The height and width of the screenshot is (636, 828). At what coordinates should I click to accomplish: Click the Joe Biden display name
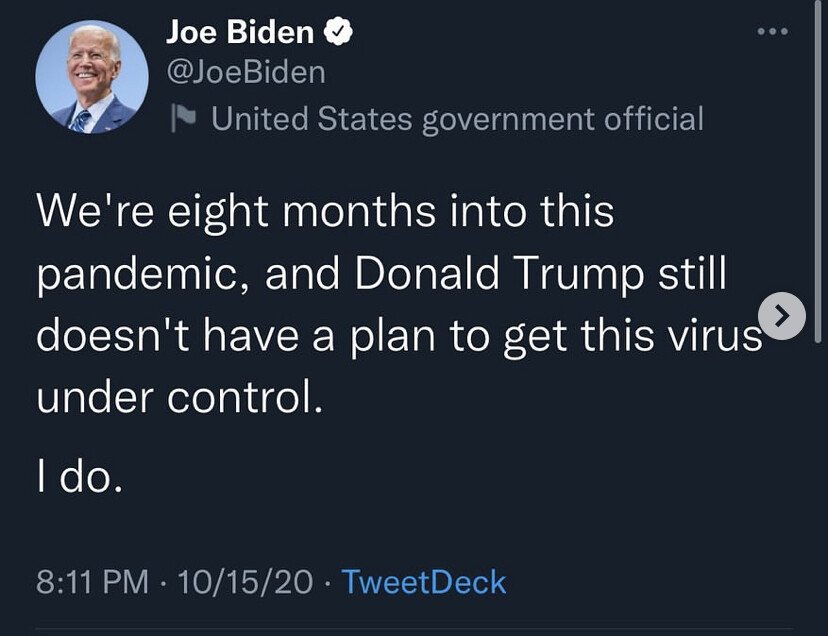click(240, 33)
